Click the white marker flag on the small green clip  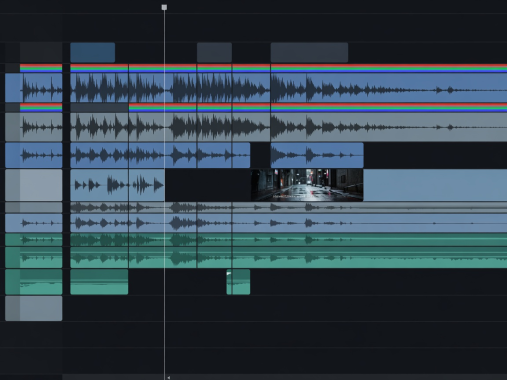click(229, 273)
